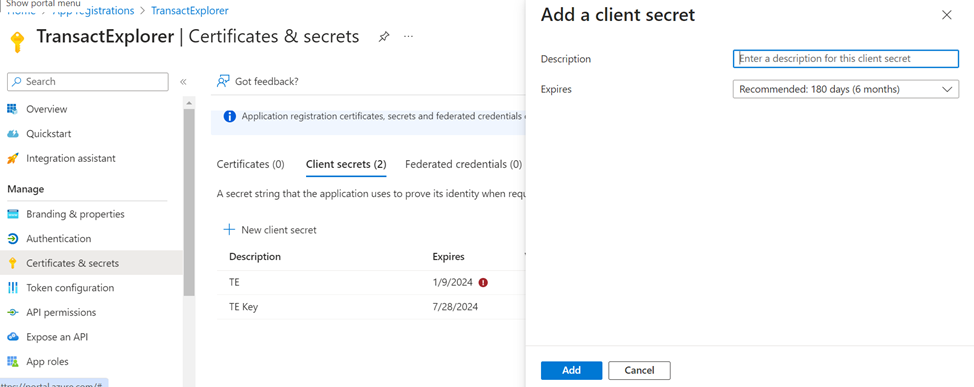Click the blue Add button
Image resolution: width=974 pixels, height=387 pixels.
tap(571, 370)
